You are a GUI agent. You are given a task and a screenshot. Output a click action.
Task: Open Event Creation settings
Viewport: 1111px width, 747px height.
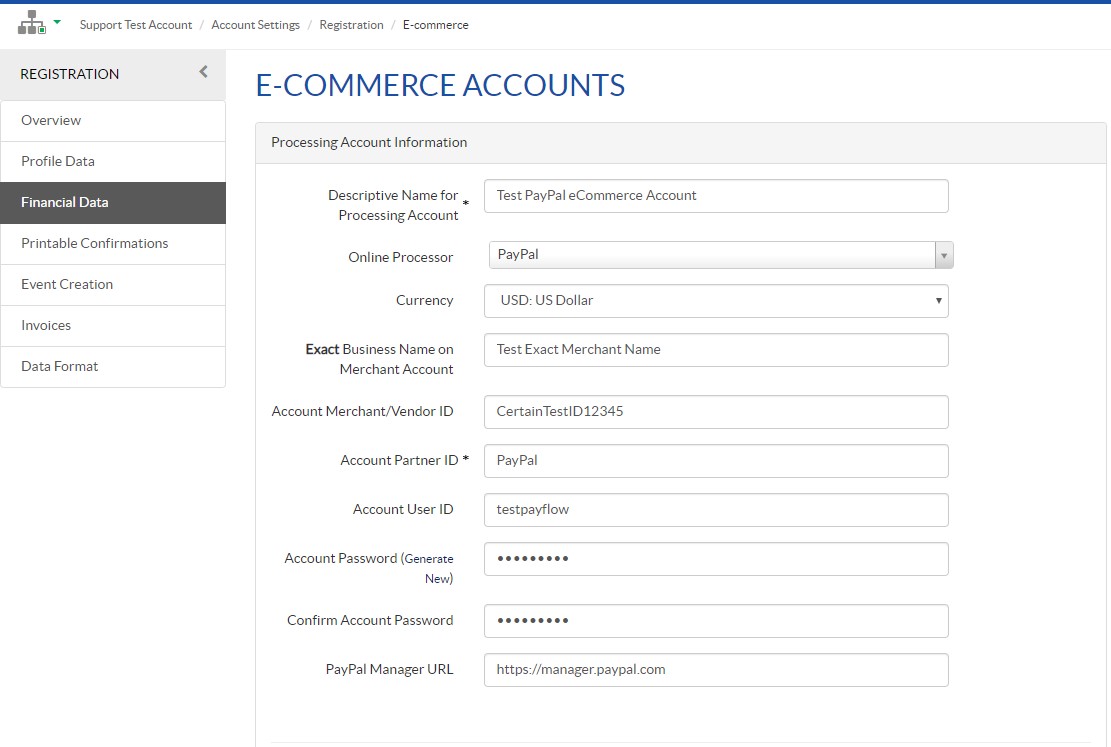(x=113, y=285)
